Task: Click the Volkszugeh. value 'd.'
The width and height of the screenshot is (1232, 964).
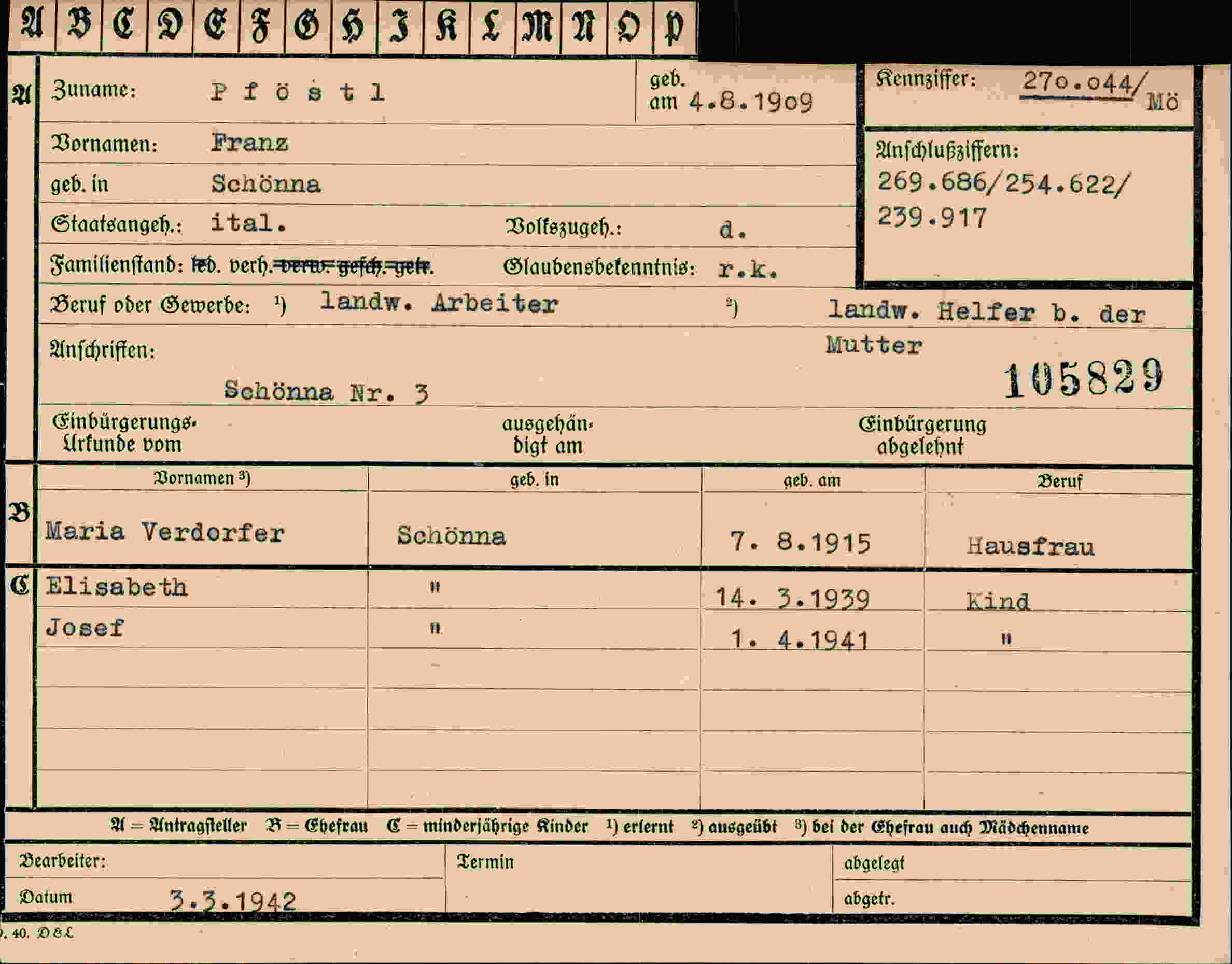Action: coord(733,230)
